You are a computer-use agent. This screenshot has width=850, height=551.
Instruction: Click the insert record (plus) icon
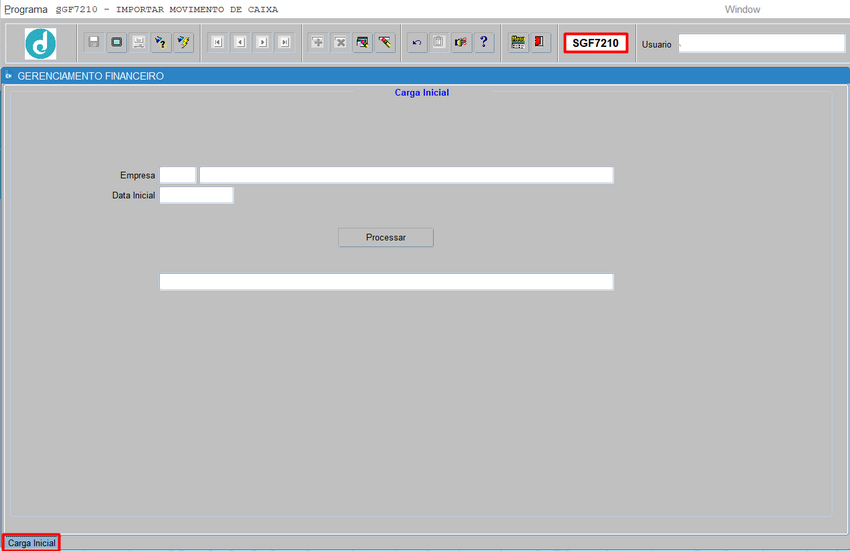[x=318, y=42]
